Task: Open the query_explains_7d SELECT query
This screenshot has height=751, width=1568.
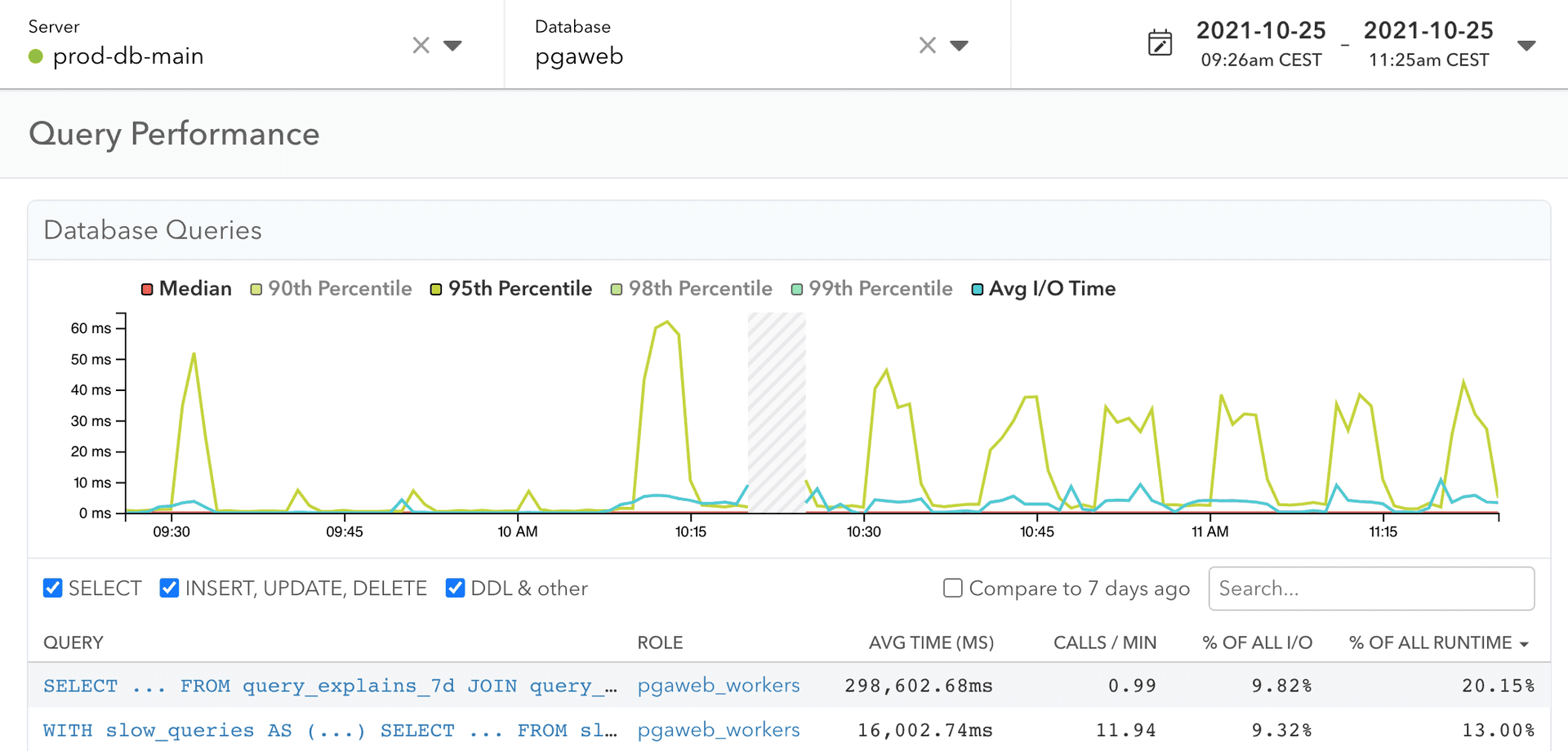Action: point(329,686)
